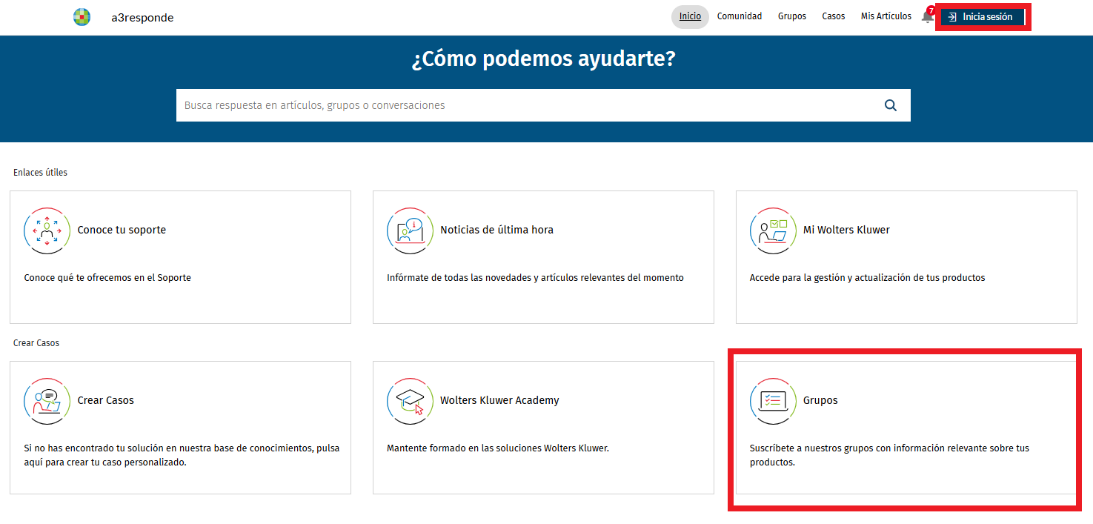Click the Mi Wolters Kluwer icon

(x=773, y=230)
